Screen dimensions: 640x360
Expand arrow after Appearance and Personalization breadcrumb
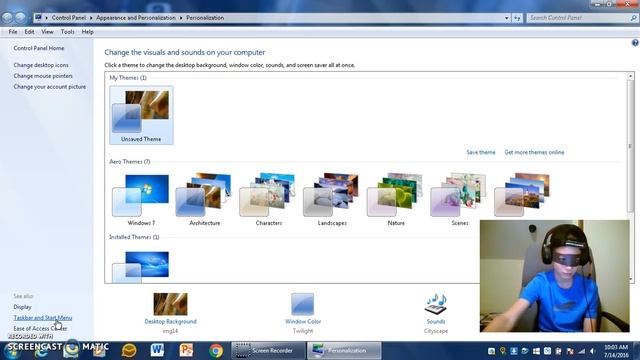click(181, 18)
